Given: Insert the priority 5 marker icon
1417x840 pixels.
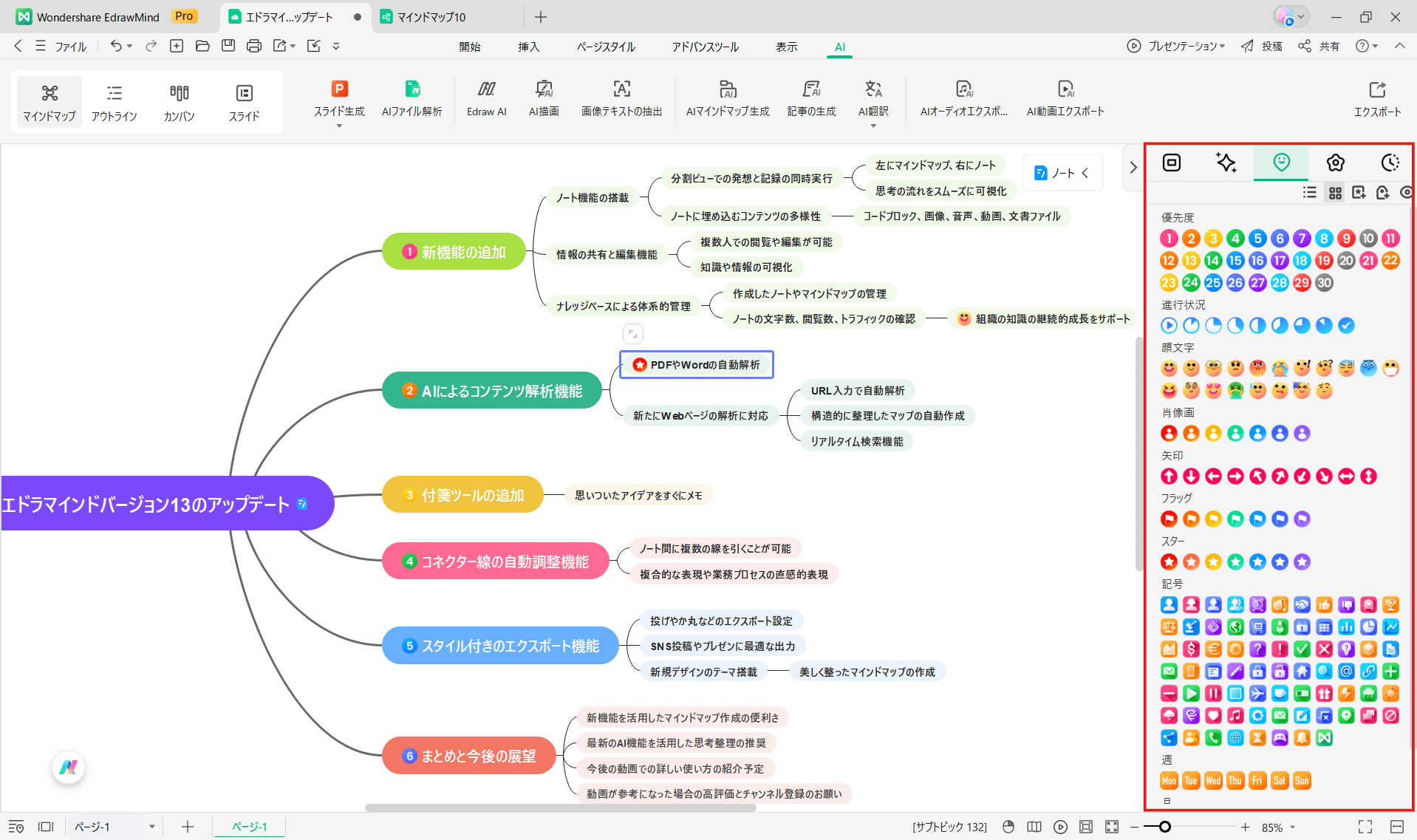Looking at the screenshot, I should click(1257, 239).
